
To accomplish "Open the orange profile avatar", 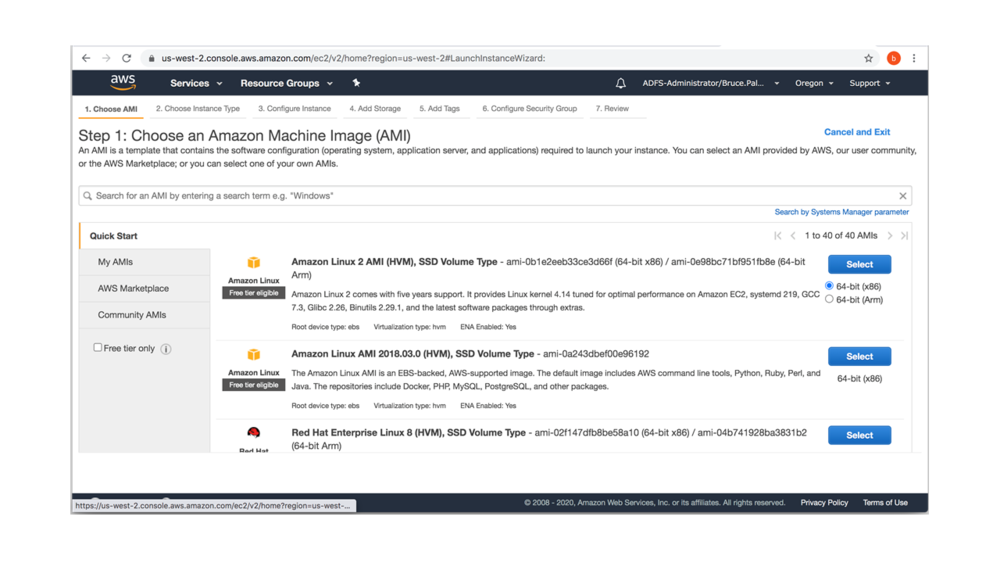I will (x=893, y=58).
